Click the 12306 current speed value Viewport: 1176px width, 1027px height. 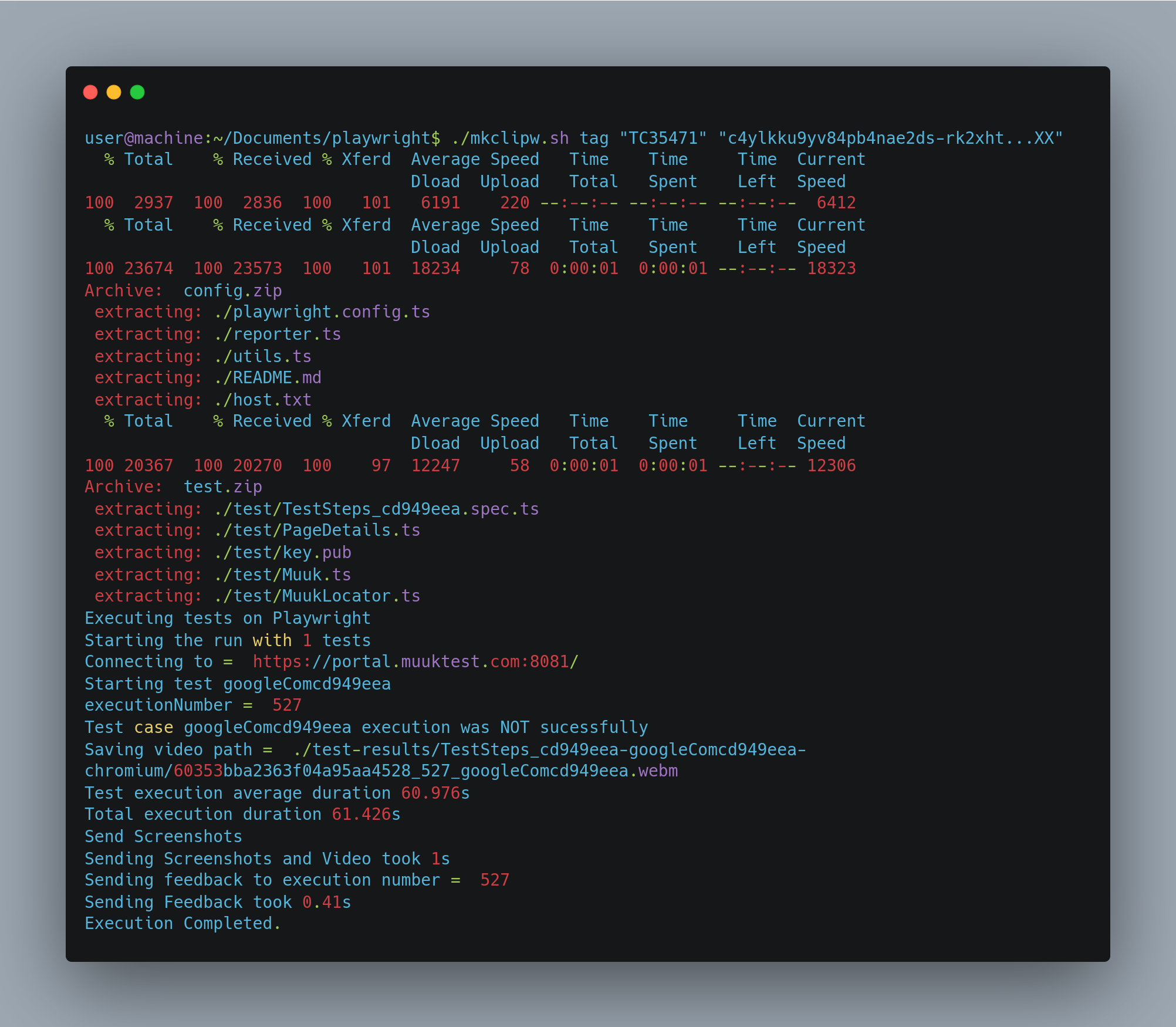(832, 465)
